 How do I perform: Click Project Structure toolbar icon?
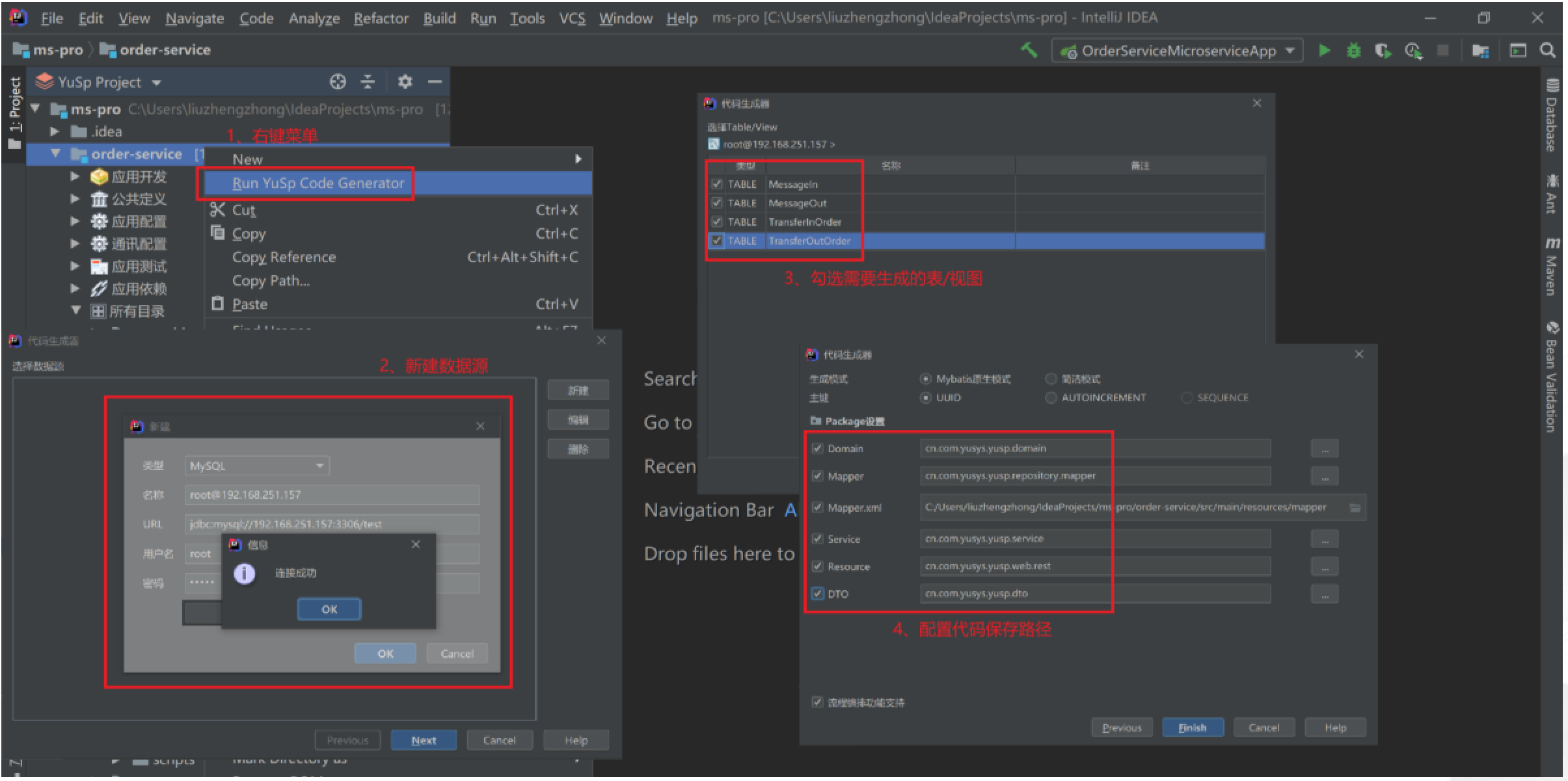click(x=1480, y=51)
